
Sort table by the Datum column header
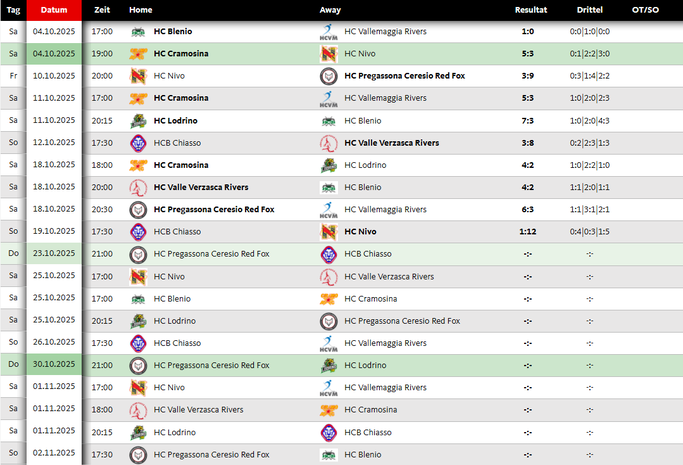(x=54, y=9)
